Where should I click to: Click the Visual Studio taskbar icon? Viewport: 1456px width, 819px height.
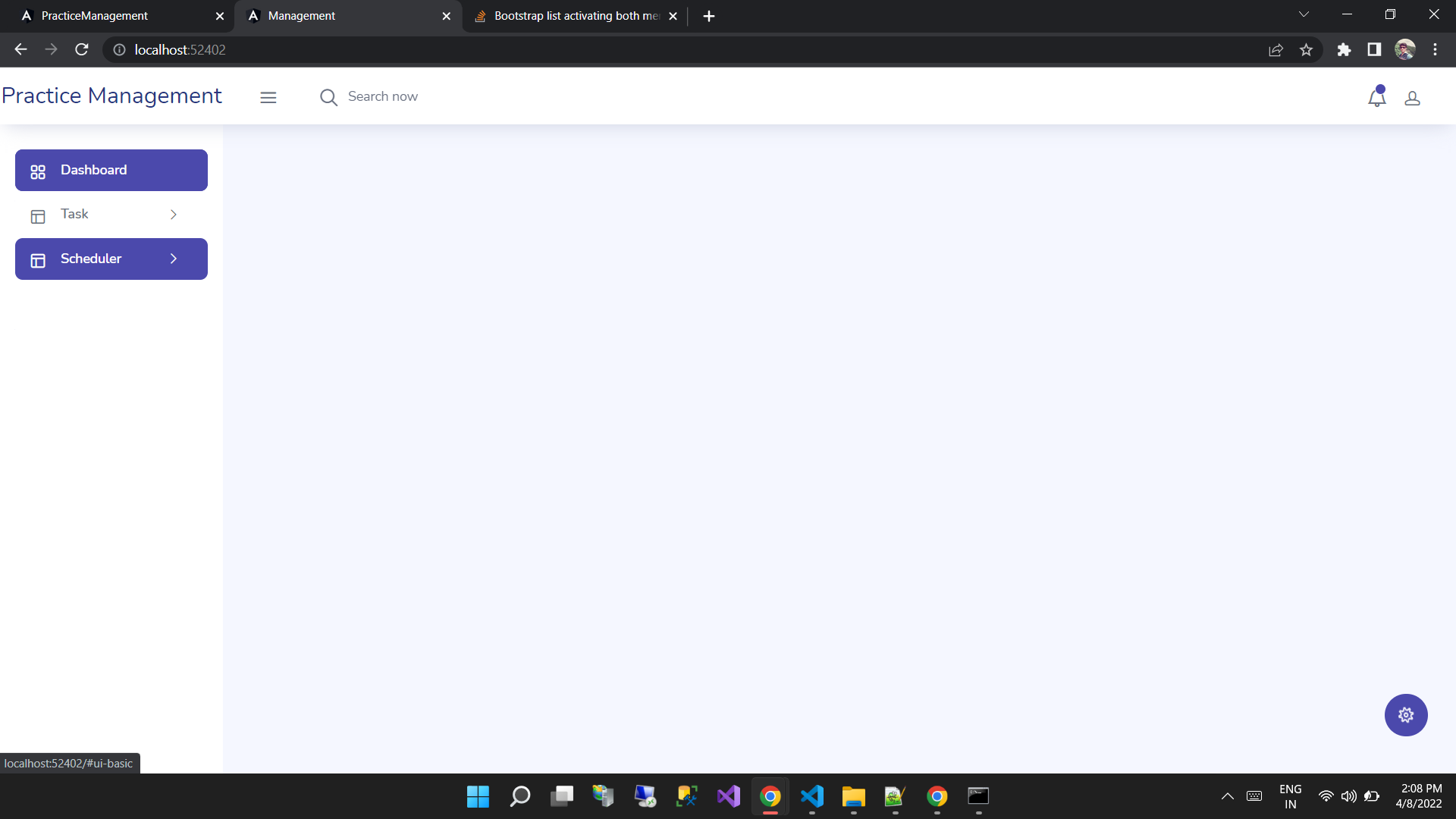point(728,796)
